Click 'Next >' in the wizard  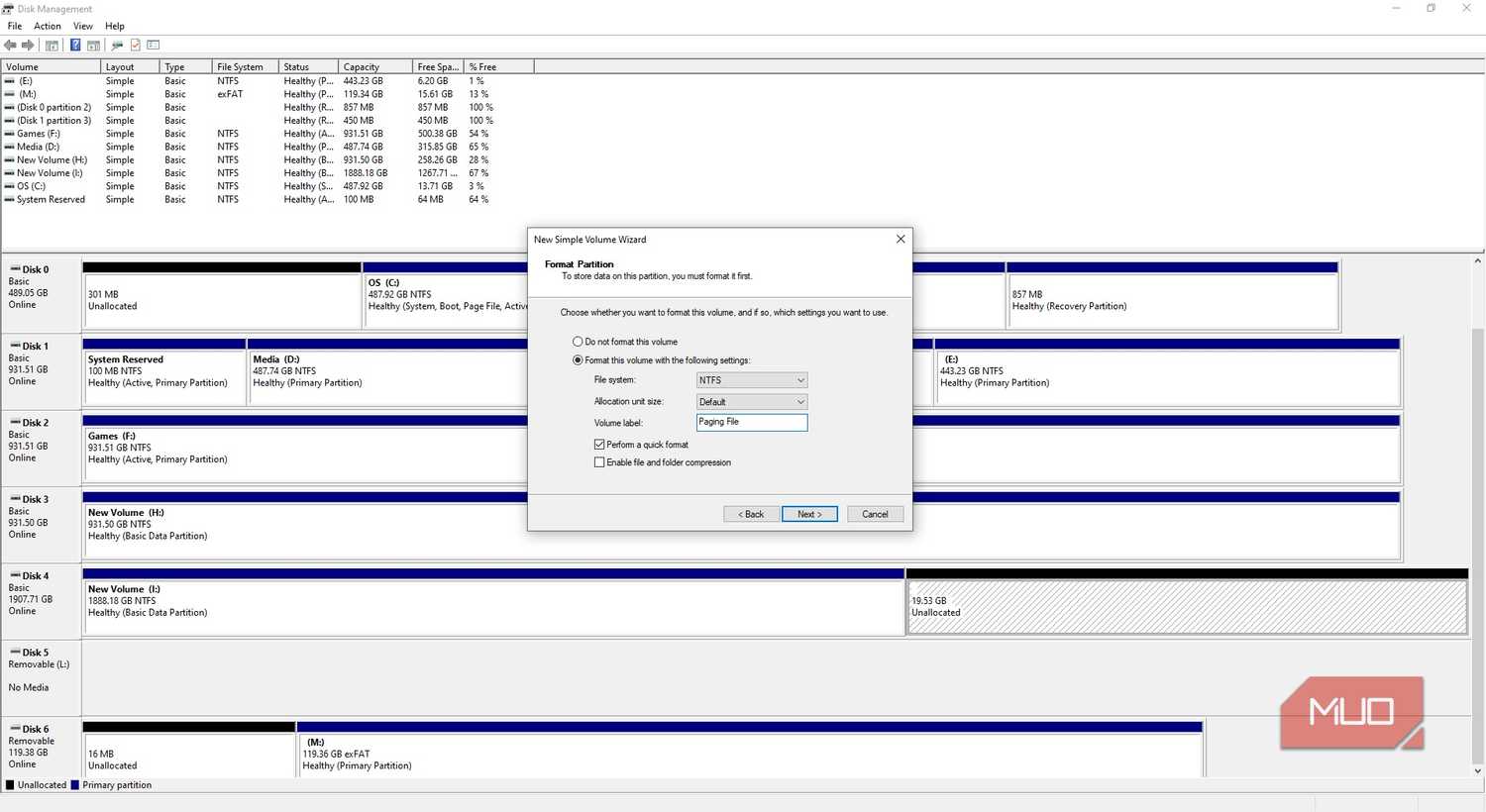point(809,514)
